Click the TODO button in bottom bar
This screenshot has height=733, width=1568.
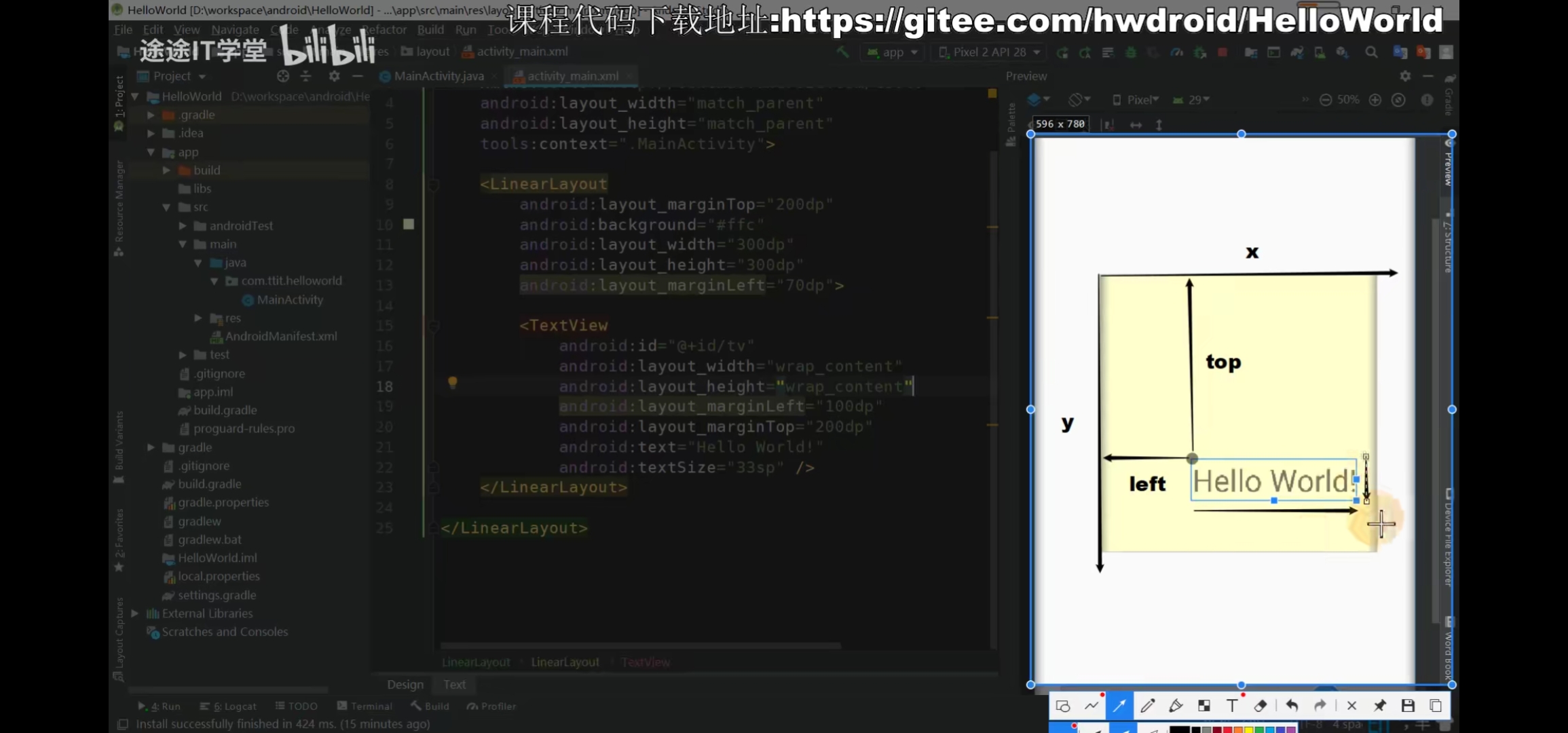(x=302, y=706)
